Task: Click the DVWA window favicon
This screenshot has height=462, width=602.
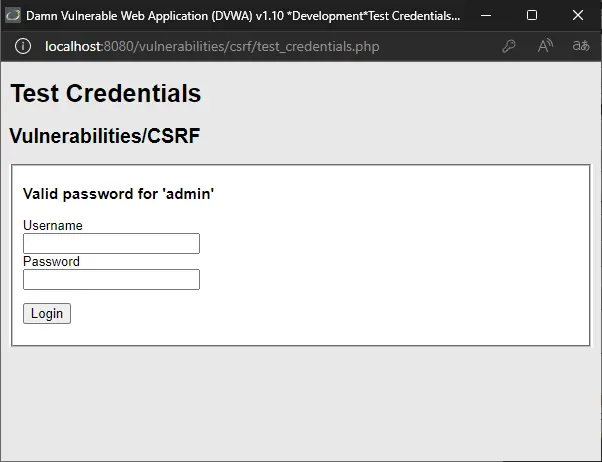Action: coord(13,16)
